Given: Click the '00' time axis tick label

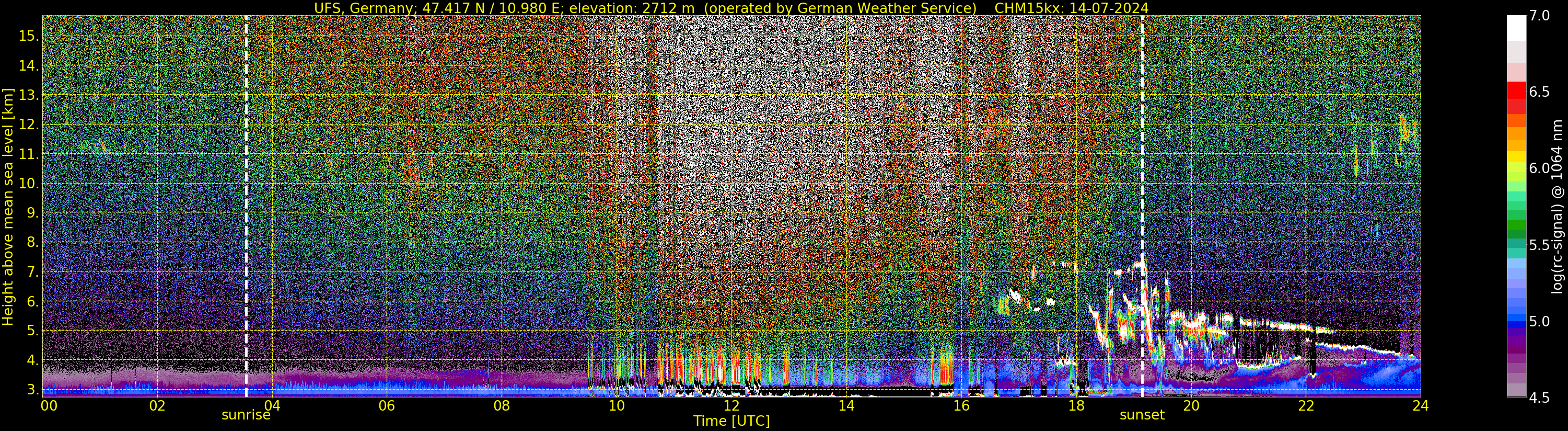Looking at the screenshot, I should point(49,405).
